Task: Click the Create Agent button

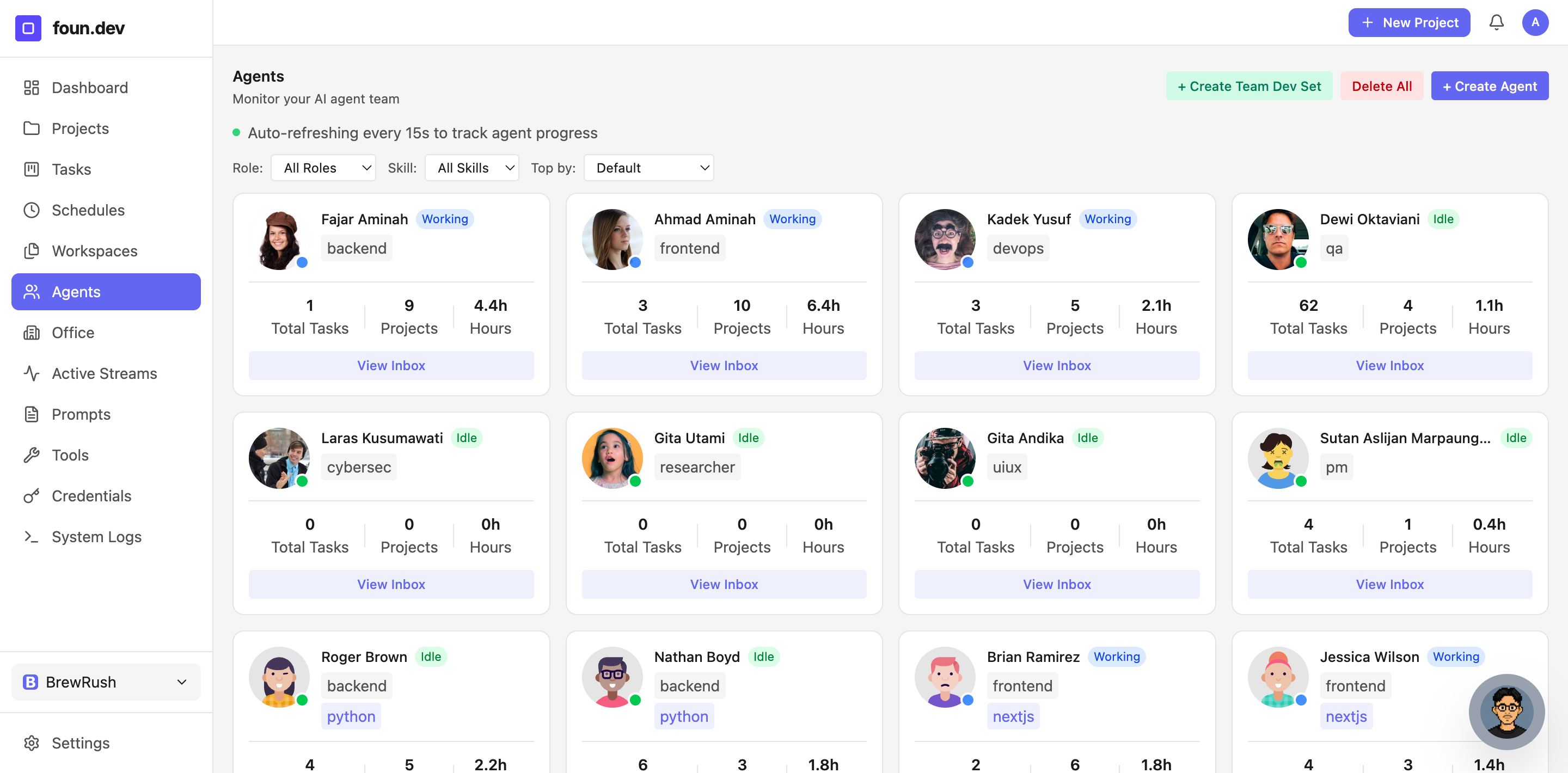Action: pyautogui.click(x=1489, y=87)
